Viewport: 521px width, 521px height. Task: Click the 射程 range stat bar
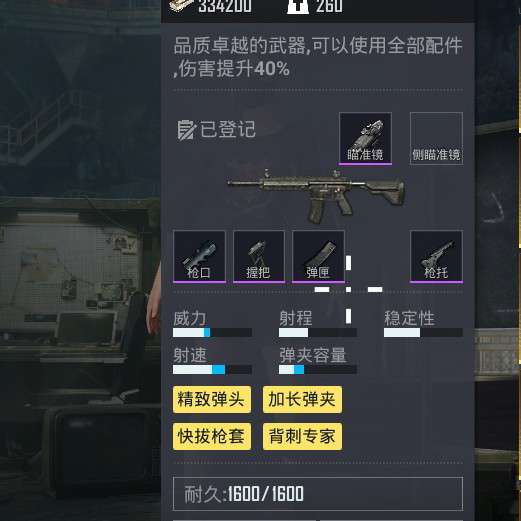pos(318,332)
